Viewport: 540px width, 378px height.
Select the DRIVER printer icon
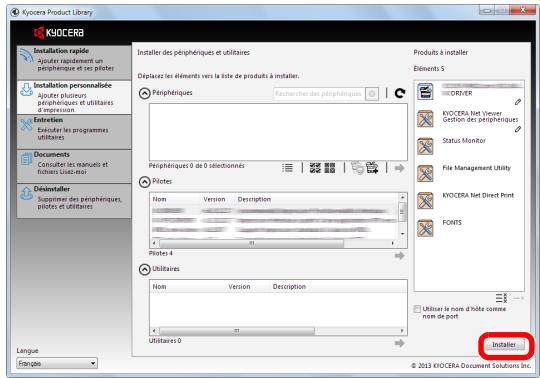click(x=425, y=92)
